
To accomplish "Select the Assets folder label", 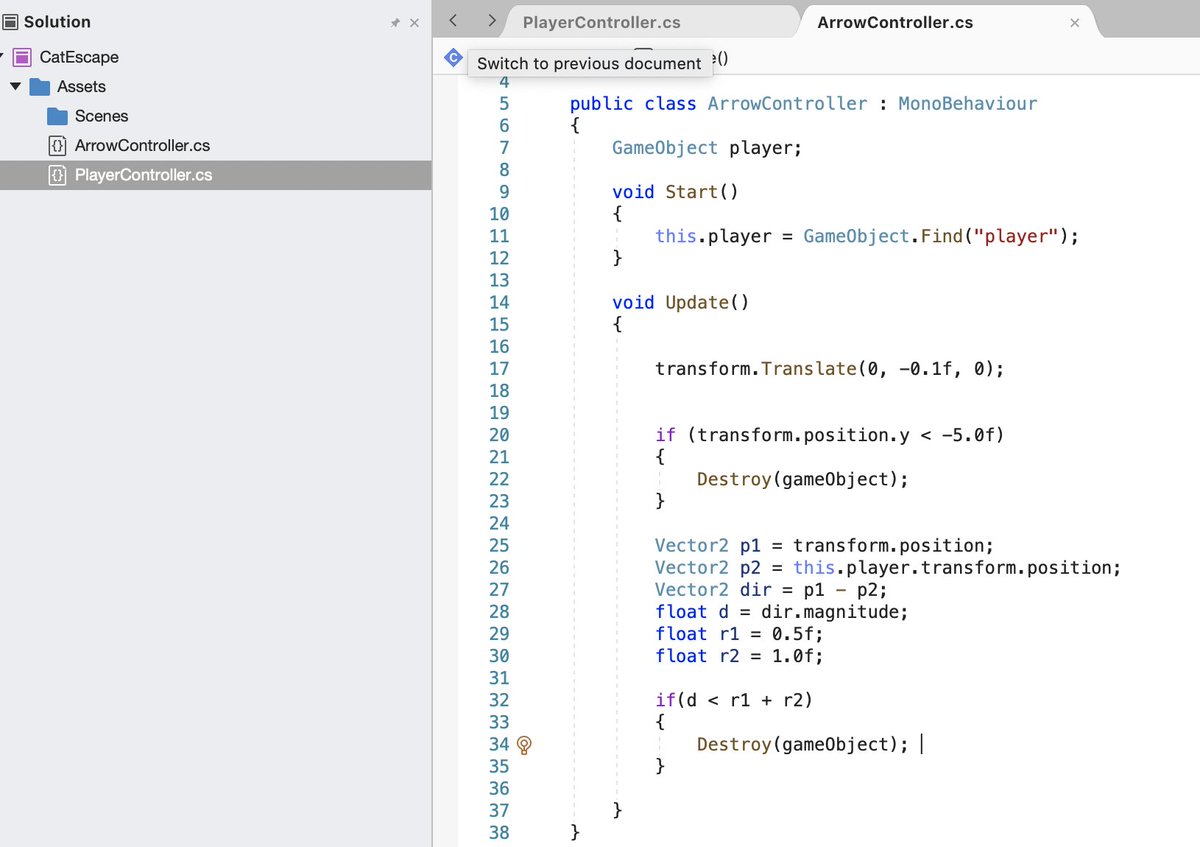I will (x=81, y=87).
